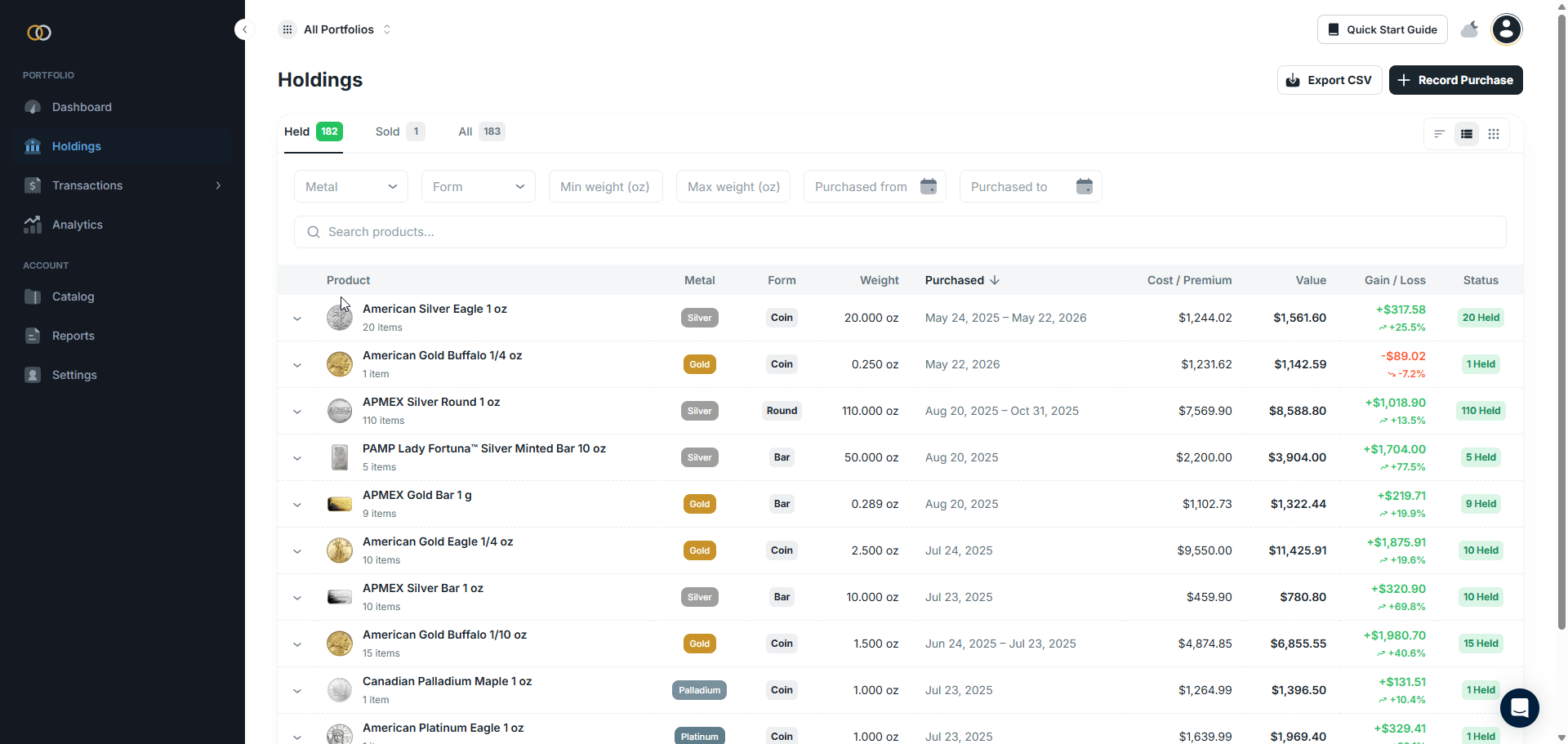This screenshot has height=744, width=1568.
Task: Click PAMP Lady Fortuna bar thumbnail
Action: click(x=340, y=457)
